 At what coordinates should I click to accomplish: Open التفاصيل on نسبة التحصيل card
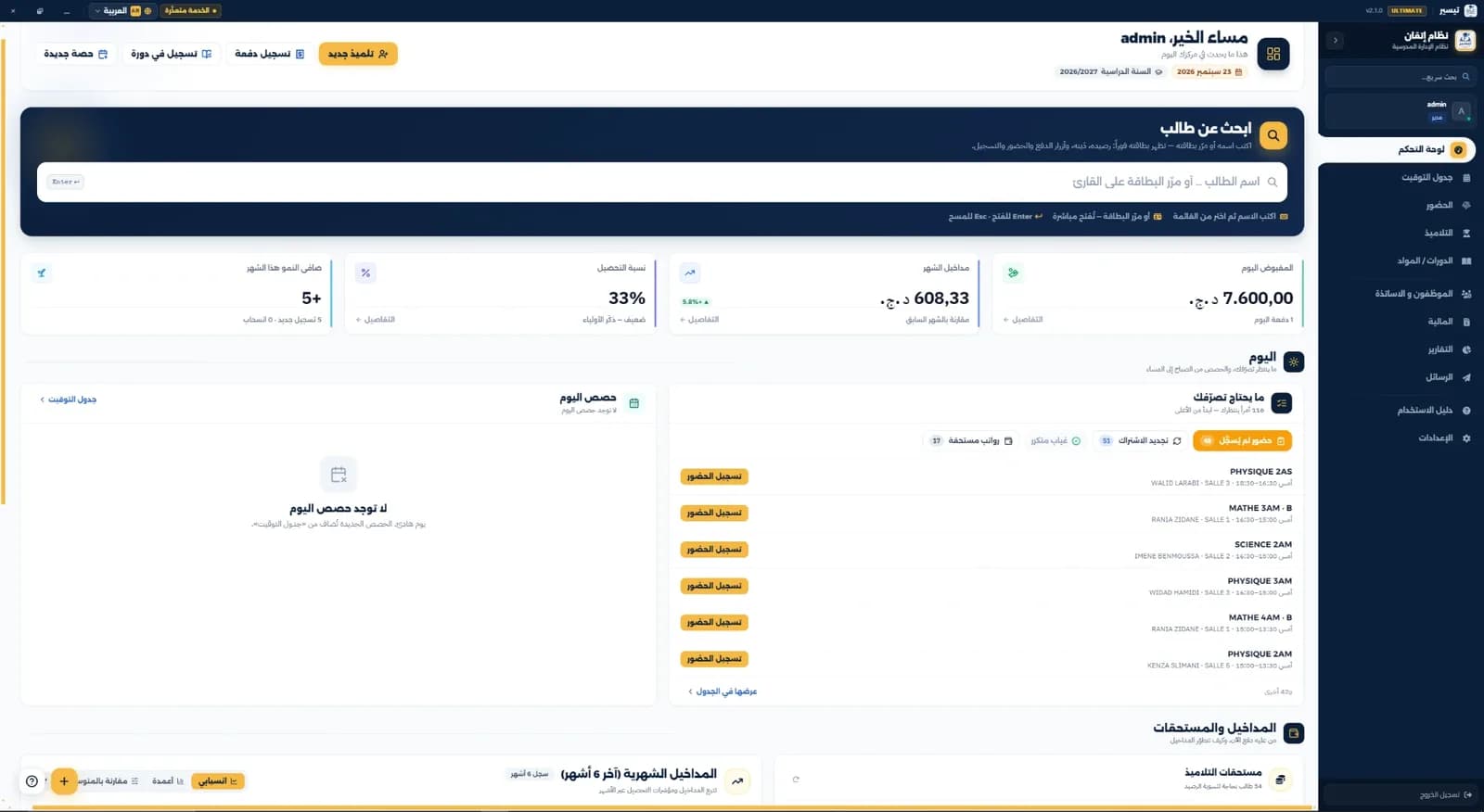pos(376,320)
